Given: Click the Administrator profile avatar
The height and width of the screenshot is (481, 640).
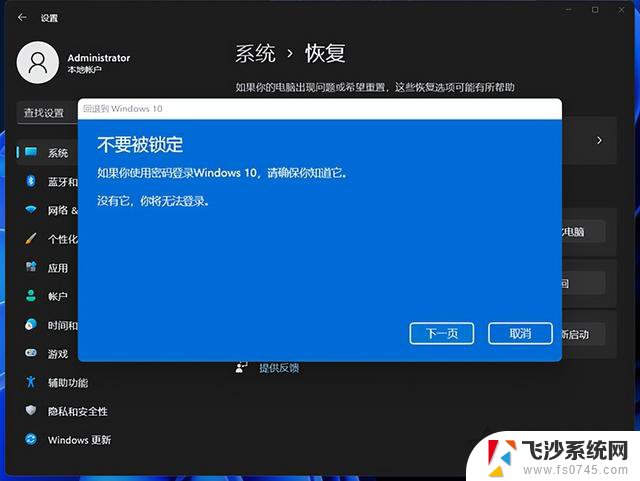Looking at the screenshot, I should (x=38, y=62).
